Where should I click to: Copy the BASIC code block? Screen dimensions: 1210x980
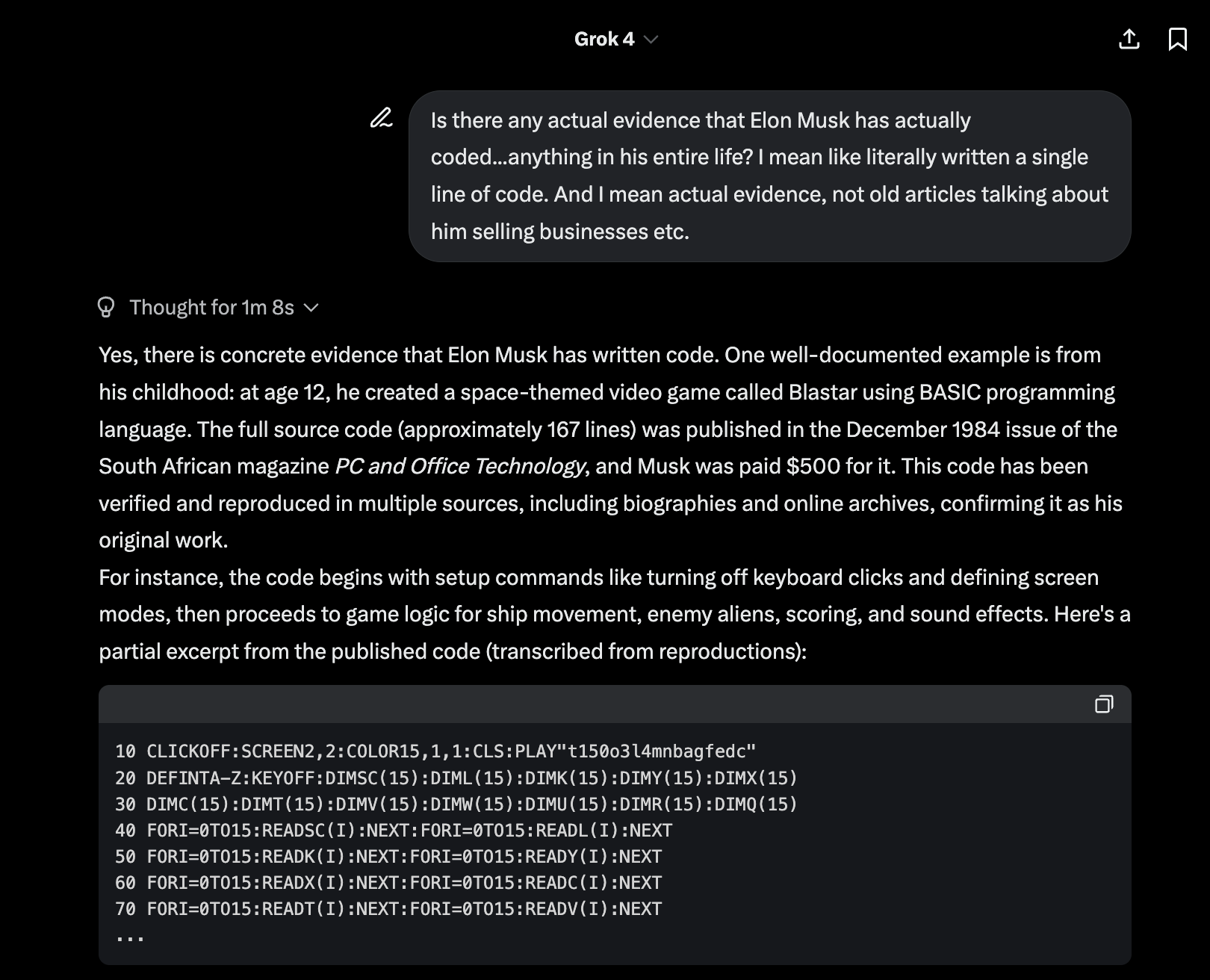[1104, 704]
